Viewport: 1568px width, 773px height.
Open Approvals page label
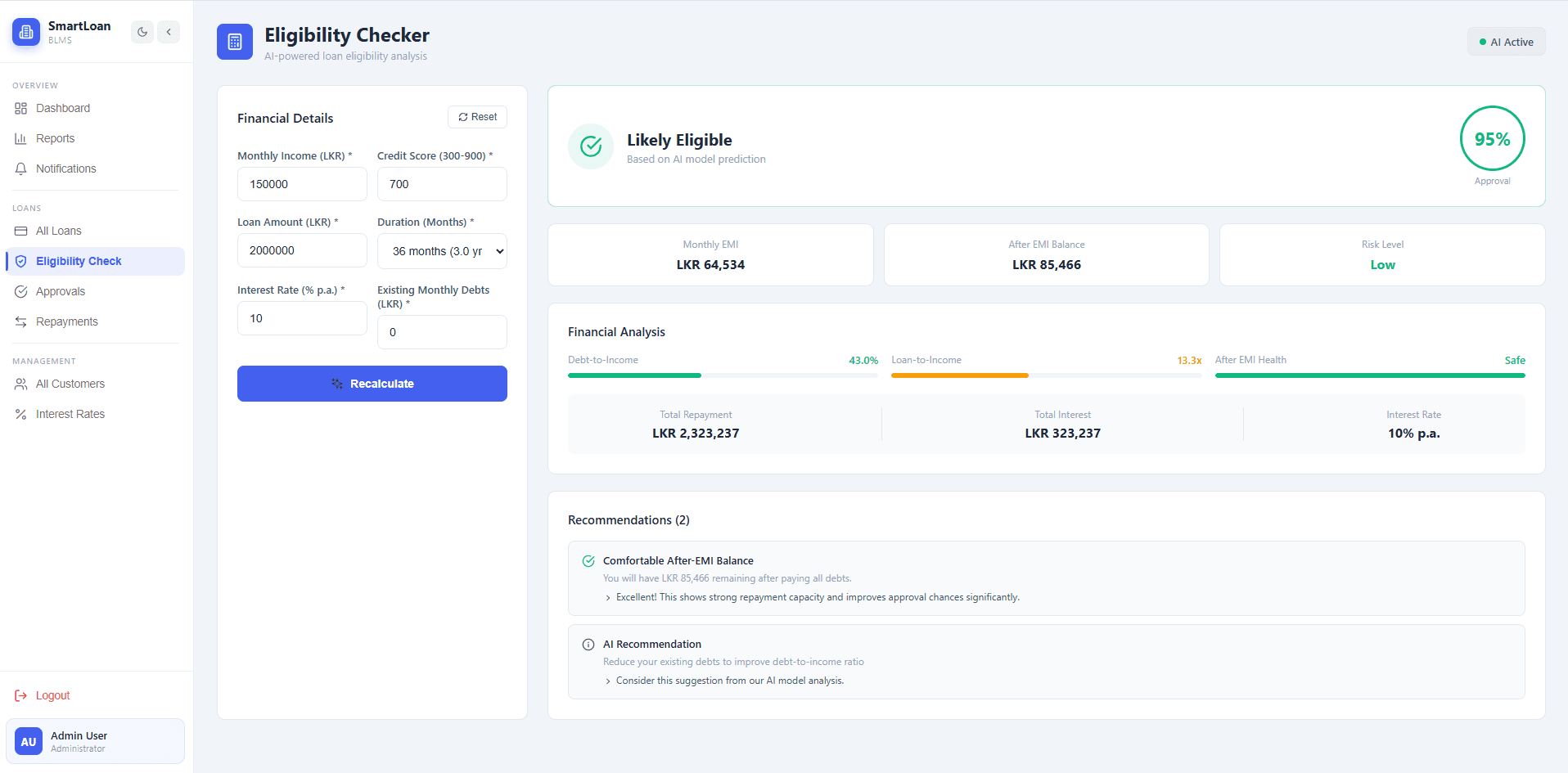coord(61,291)
